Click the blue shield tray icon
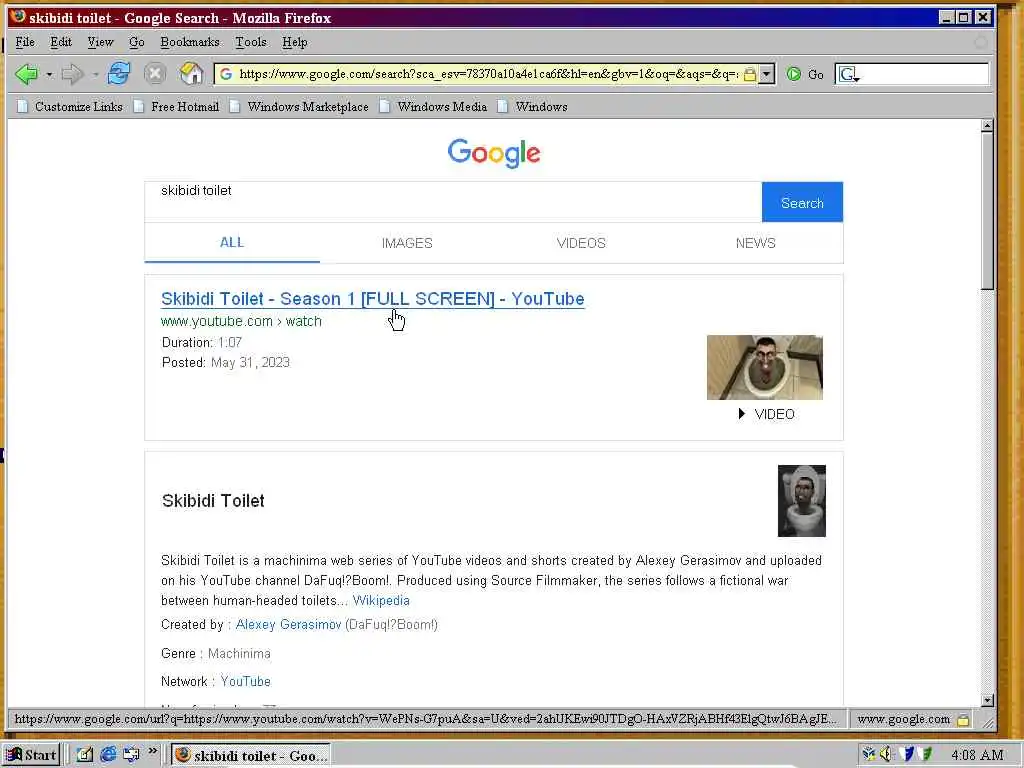1024x768 pixels. point(906,754)
